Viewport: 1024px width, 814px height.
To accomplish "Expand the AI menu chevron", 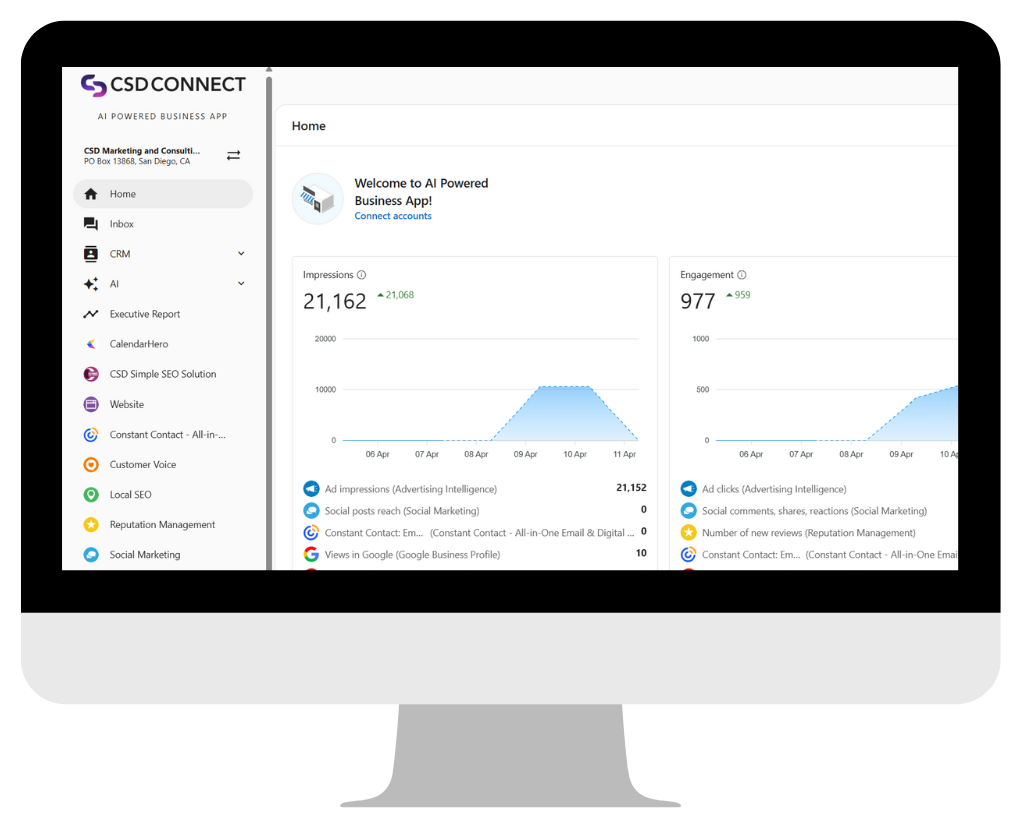I will click(241, 284).
